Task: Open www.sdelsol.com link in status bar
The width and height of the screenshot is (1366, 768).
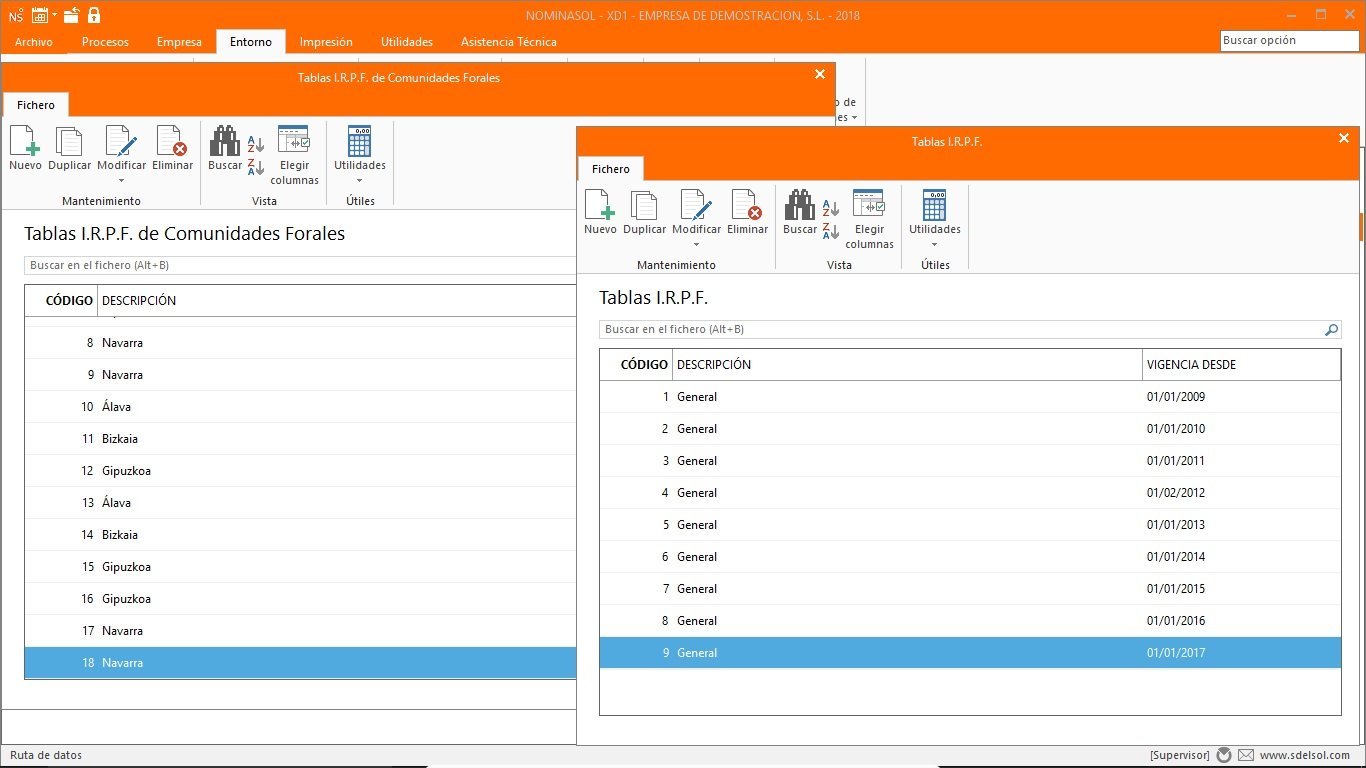Action: [x=1305, y=755]
